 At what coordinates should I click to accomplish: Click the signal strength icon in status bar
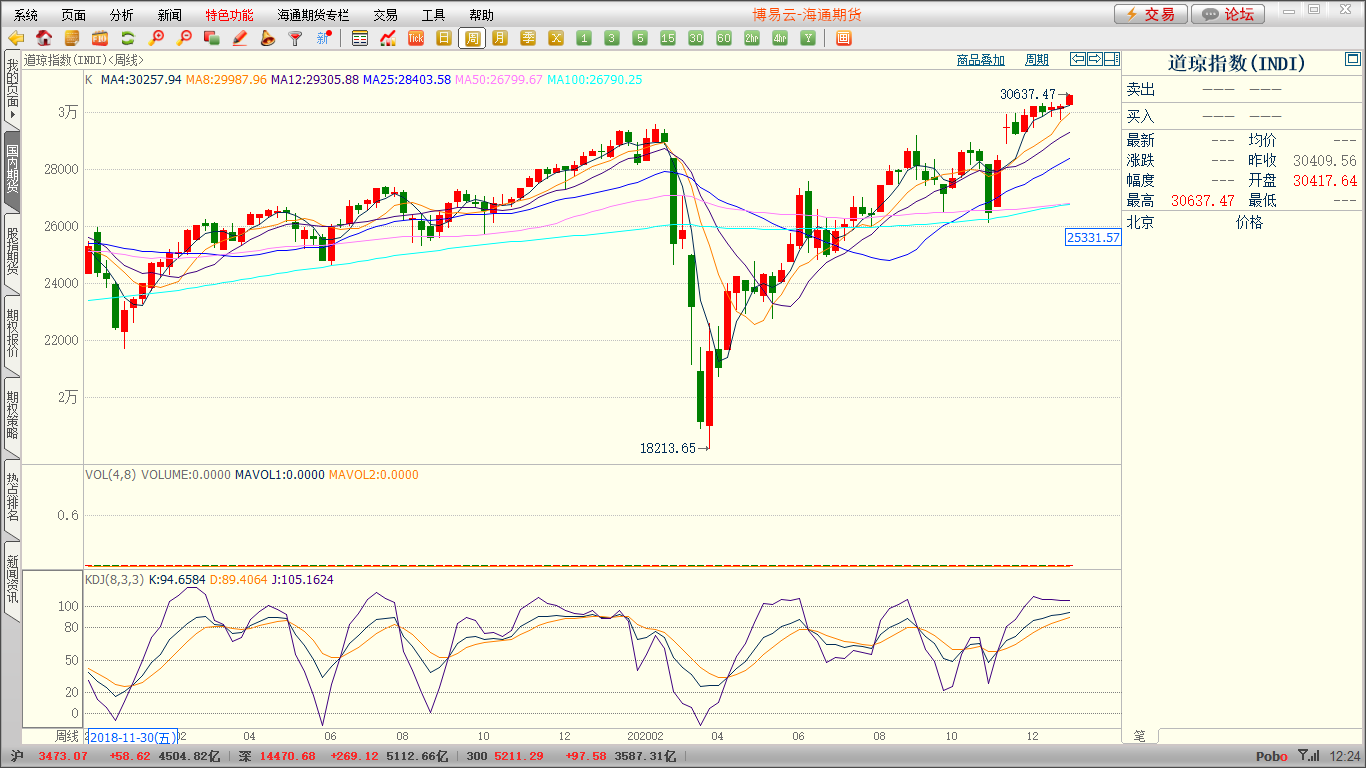[x=1308, y=756]
